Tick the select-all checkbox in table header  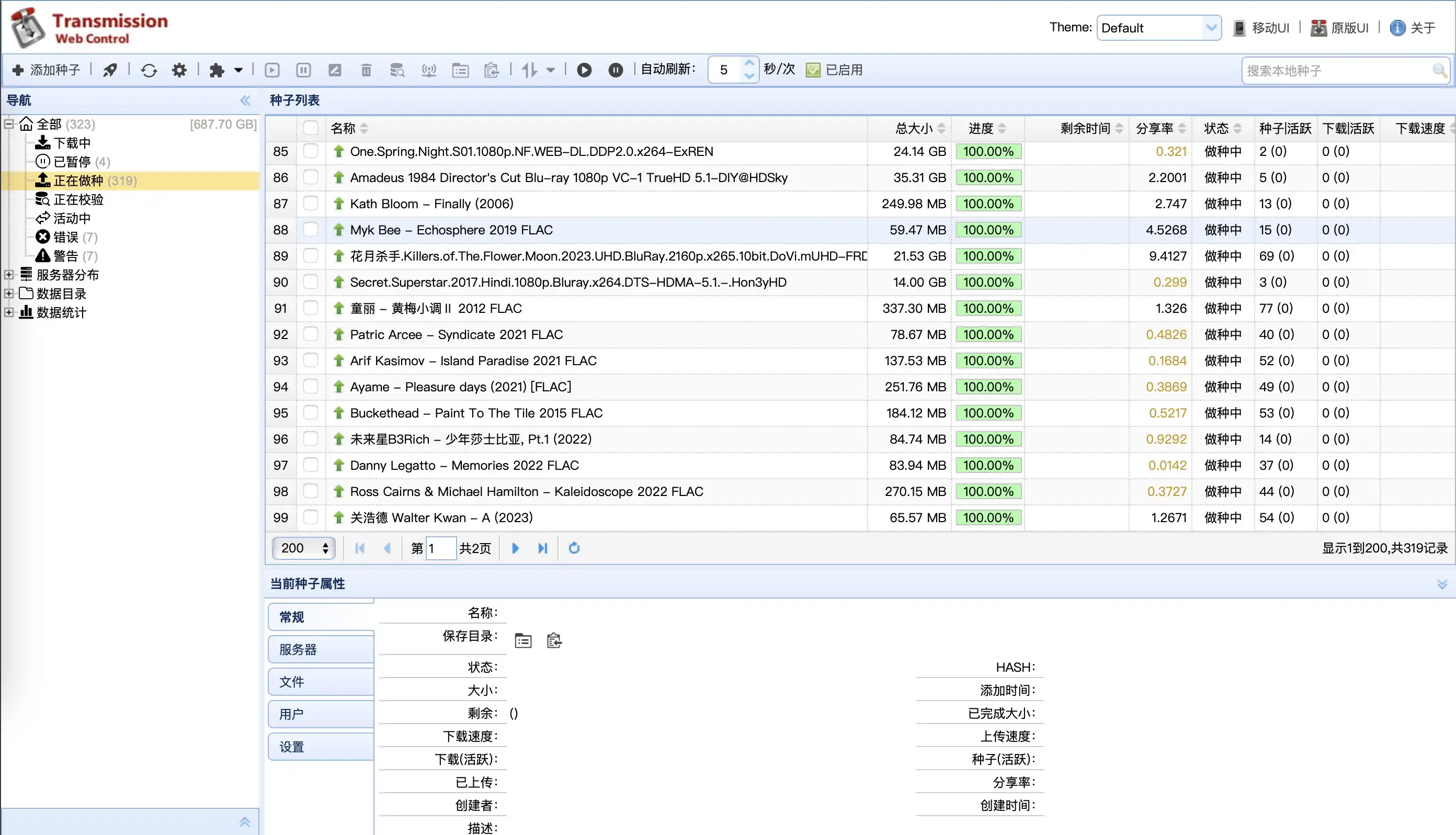[x=311, y=128]
